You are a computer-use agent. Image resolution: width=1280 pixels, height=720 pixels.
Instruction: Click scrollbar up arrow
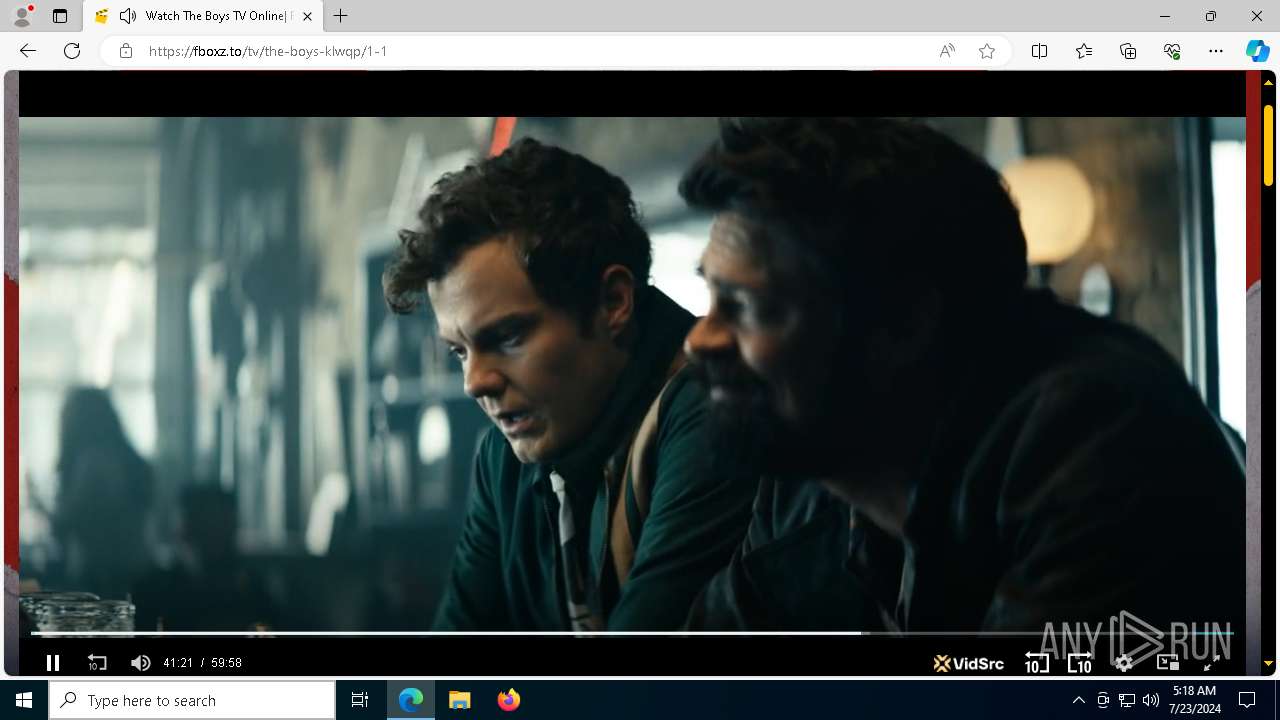pyautogui.click(x=1268, y=82)
